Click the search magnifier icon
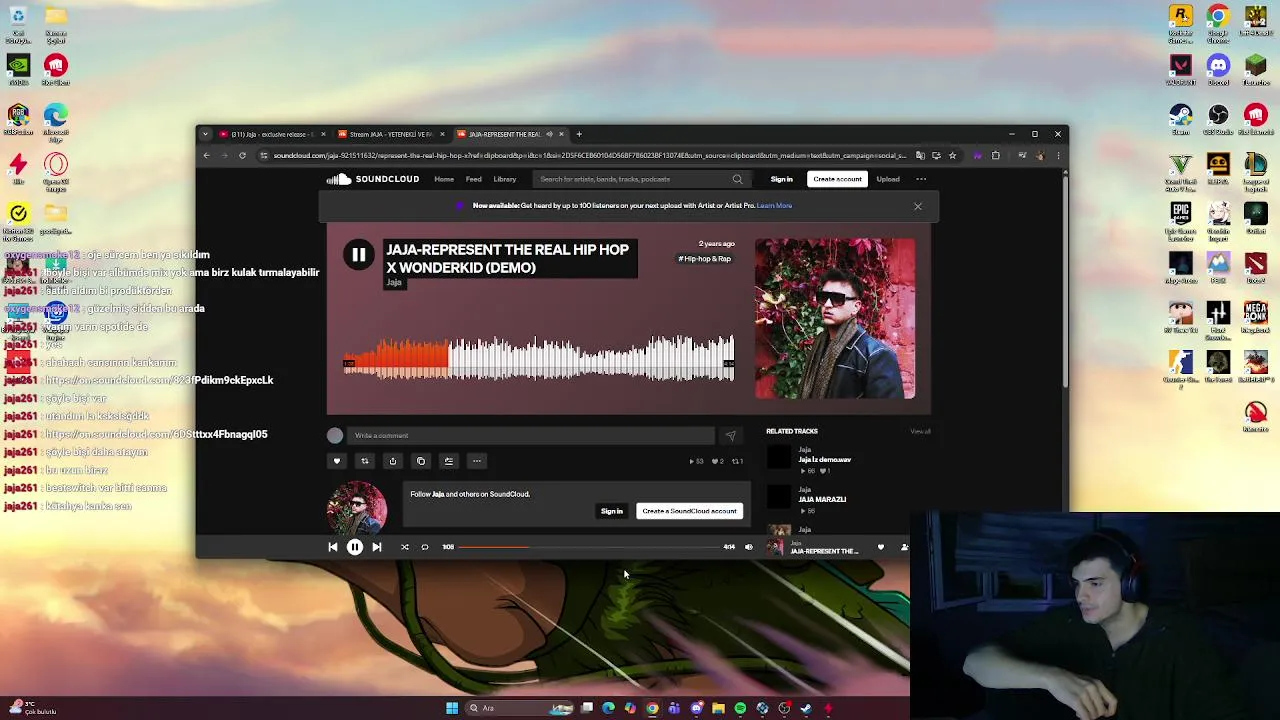Viewport: 1280px width, 720px height. [738, 179]
